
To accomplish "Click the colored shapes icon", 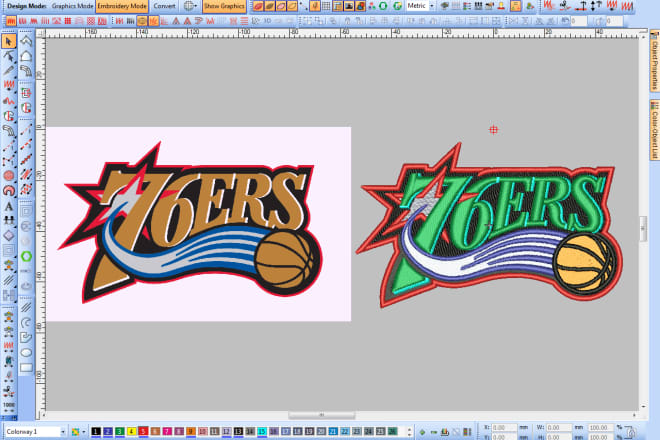I will tap(372, 6).
